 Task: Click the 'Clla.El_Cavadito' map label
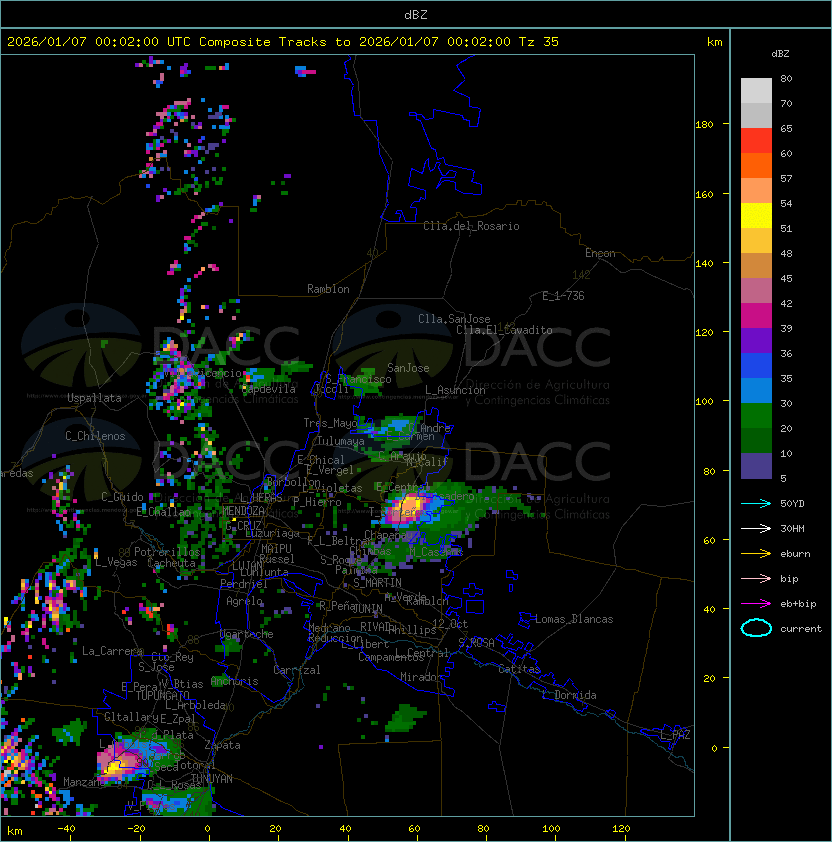[x=504, y=330]
